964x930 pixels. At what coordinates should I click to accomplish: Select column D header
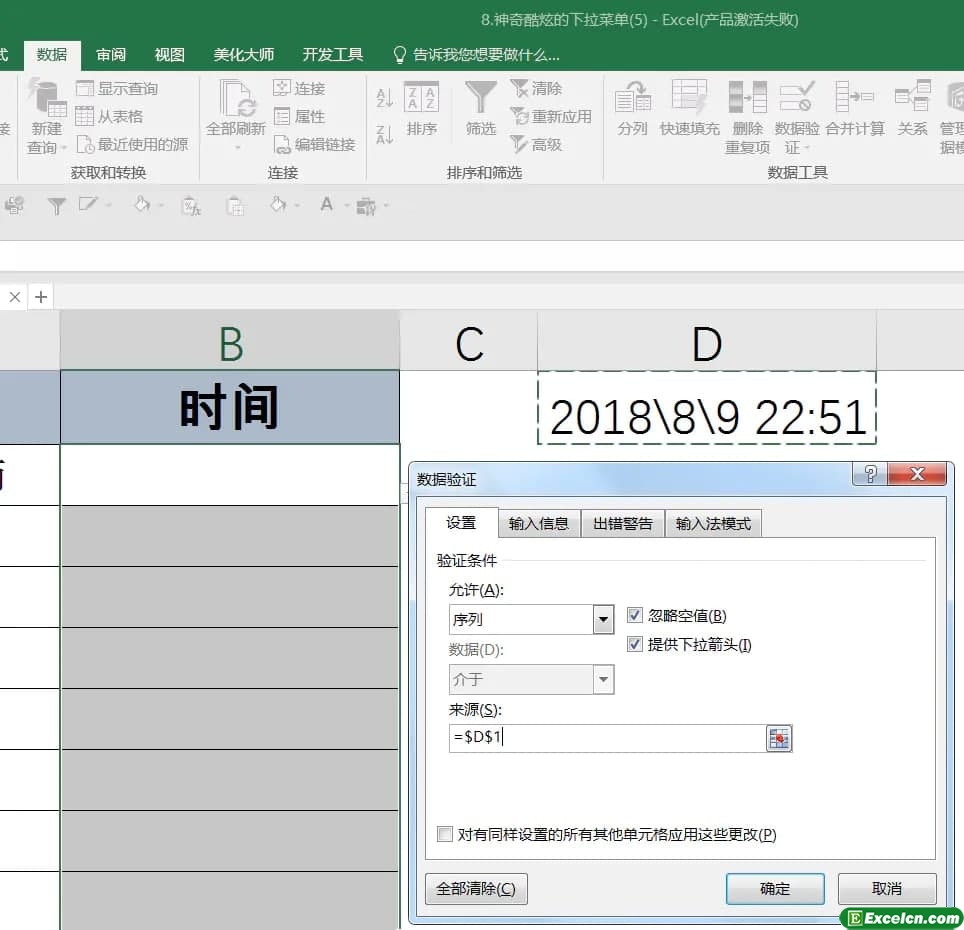coord(706,342)
